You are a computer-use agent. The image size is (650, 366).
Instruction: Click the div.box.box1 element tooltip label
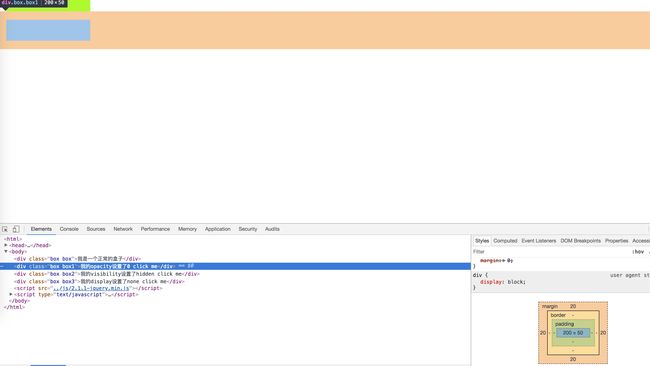33,2
